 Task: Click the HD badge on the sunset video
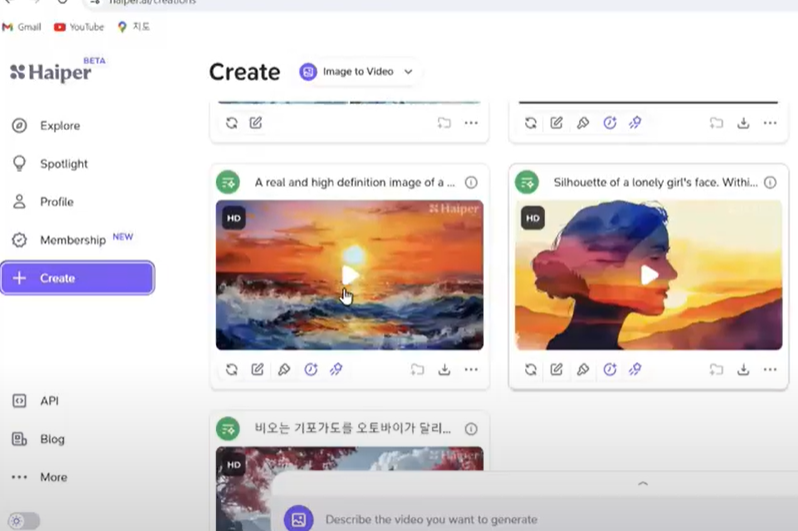pyautogui.click(x=234, y=218)
